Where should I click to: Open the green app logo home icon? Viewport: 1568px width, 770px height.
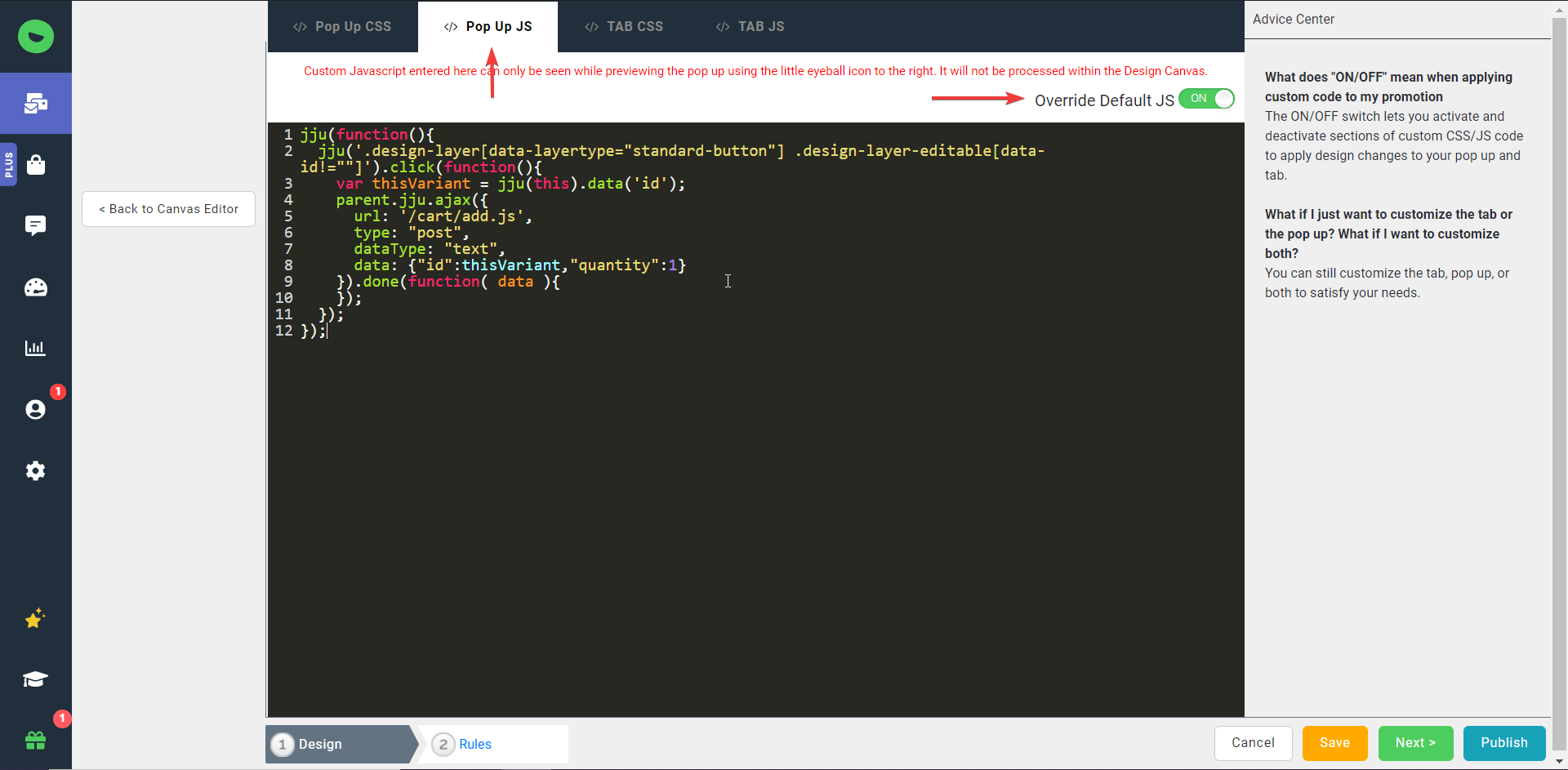point(35,37)
